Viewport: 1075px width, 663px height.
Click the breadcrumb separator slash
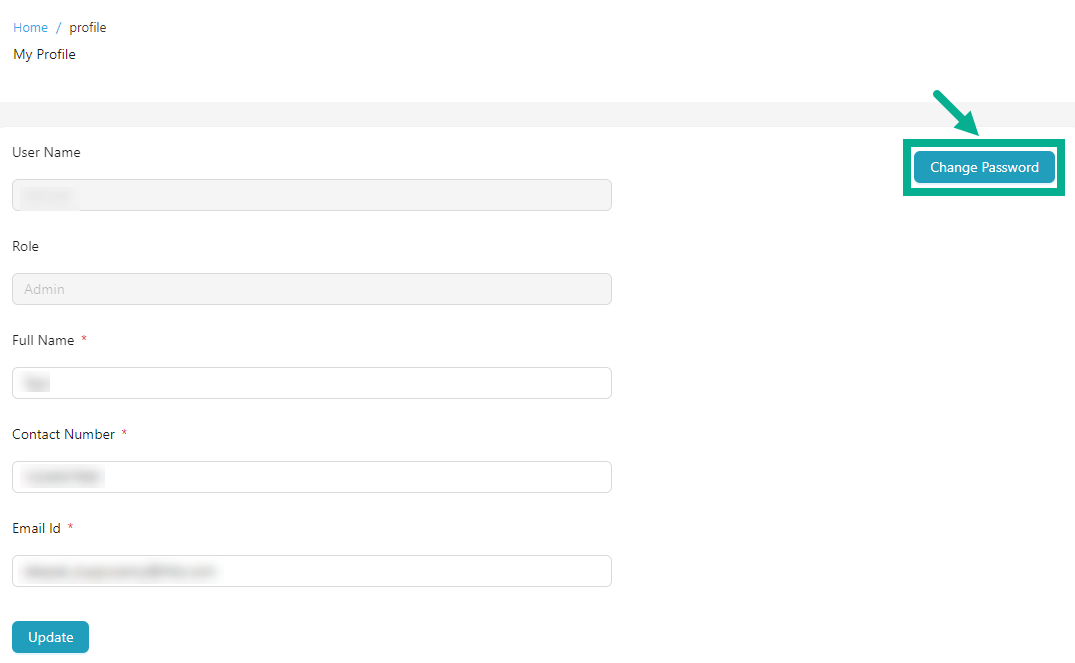[x=57, y=27]
